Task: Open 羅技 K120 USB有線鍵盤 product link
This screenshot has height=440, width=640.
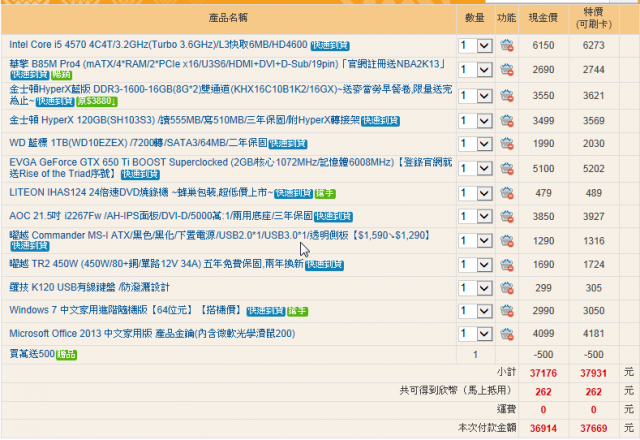Action: pyautogui.click(x=89, y=287)
